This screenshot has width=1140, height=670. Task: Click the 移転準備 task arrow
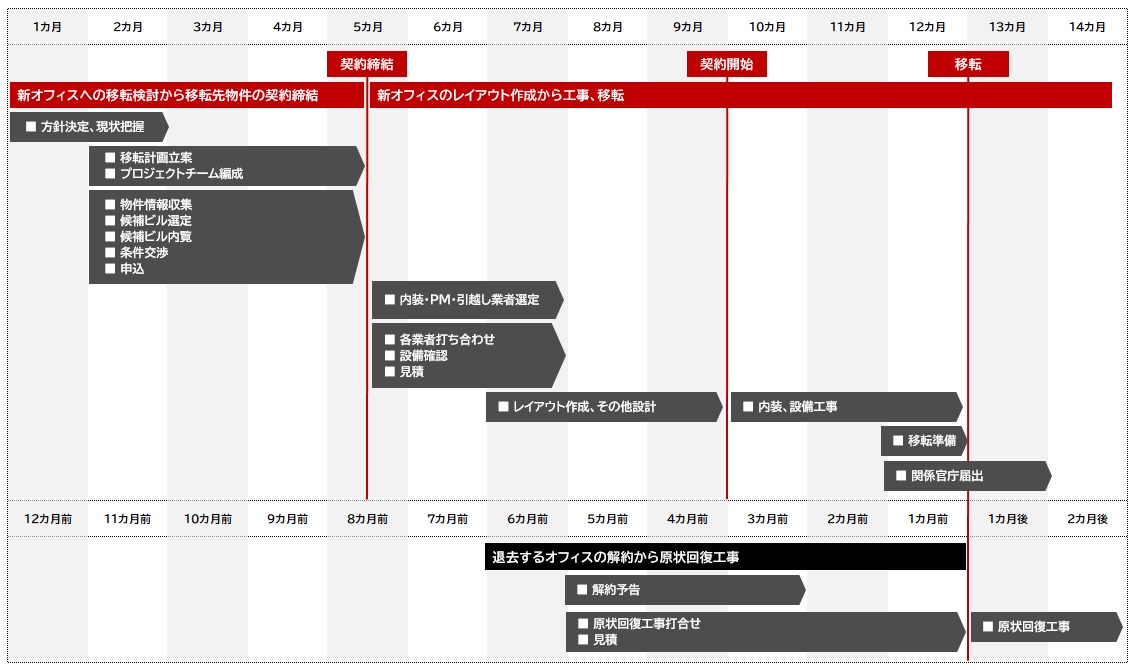(x=923, y=441)
